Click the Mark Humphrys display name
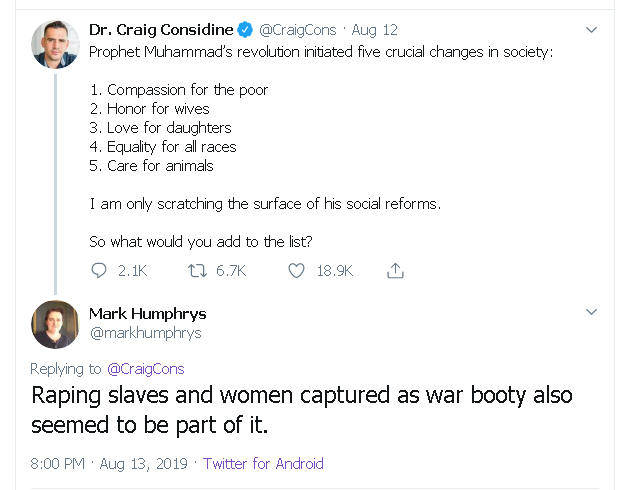 click(x=147, y=313)
